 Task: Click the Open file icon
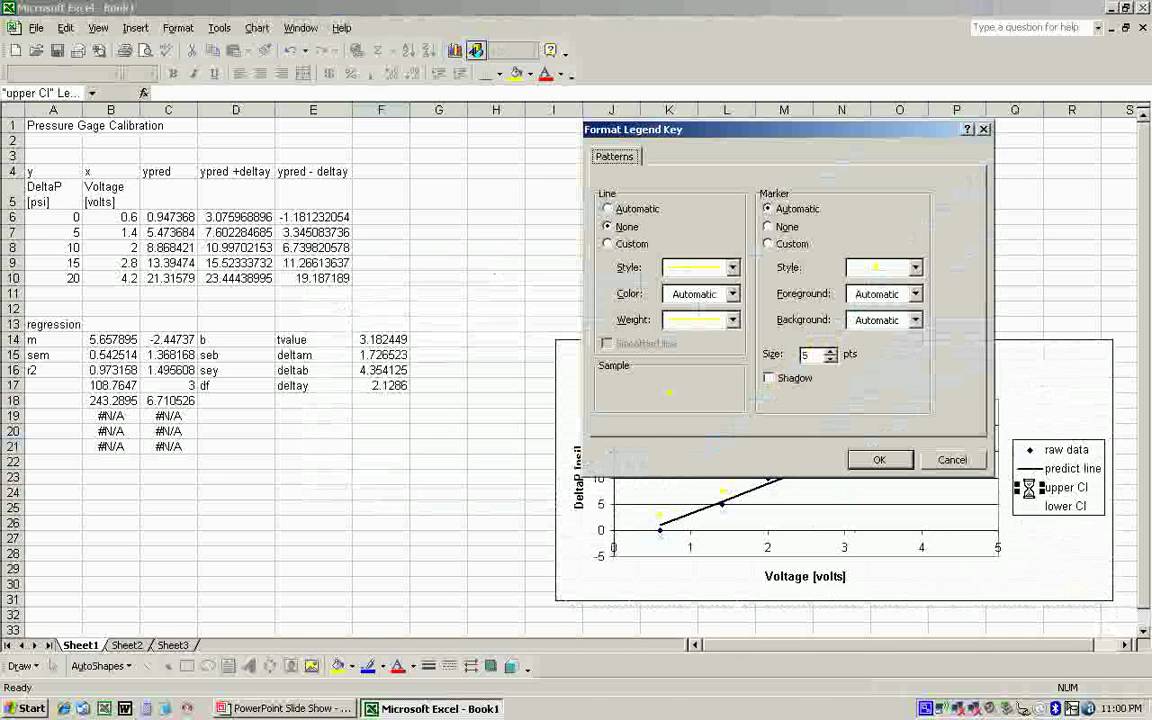[36, 51]
